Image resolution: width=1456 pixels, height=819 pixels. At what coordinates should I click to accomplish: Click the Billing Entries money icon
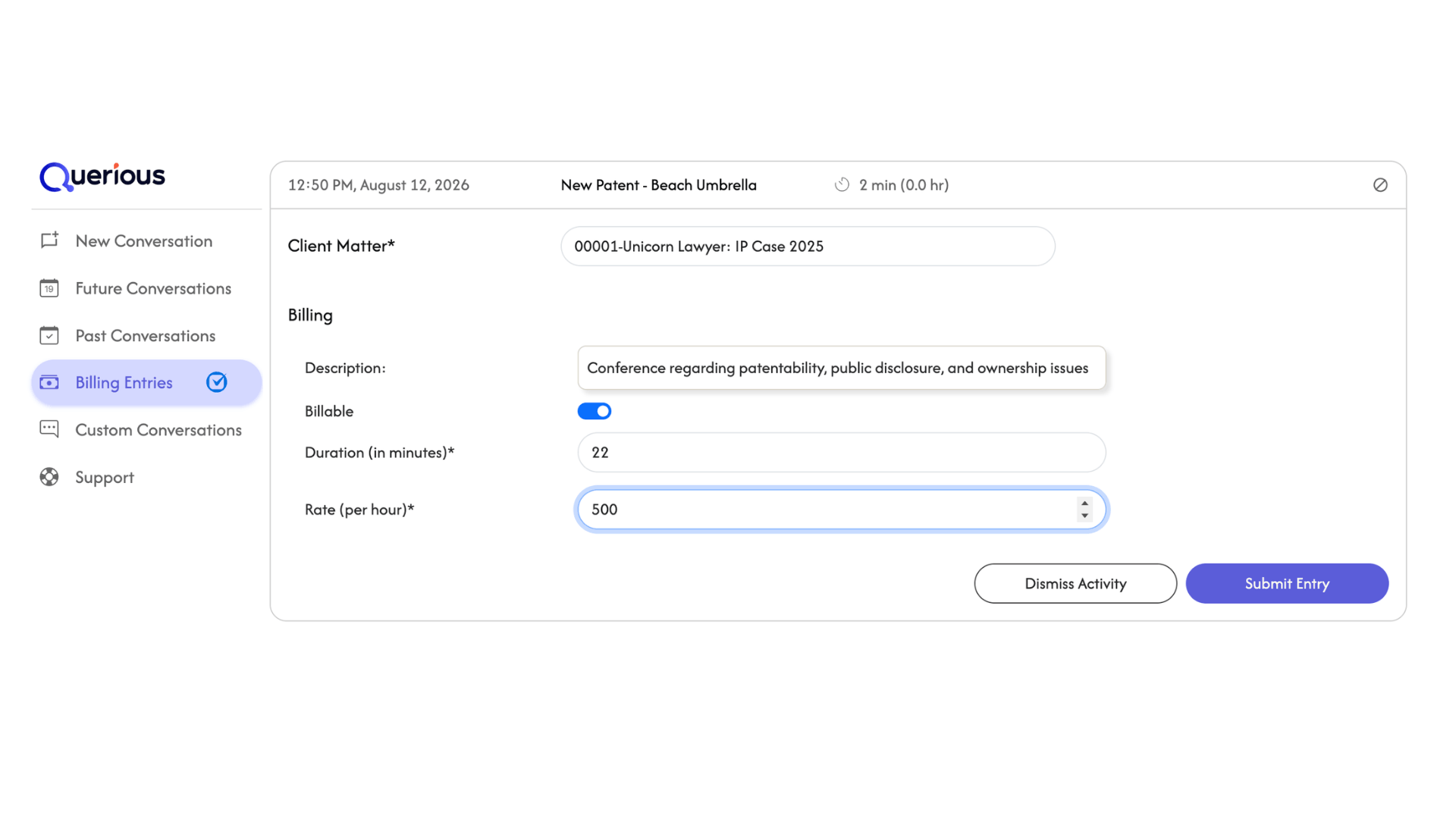click(x=49, y=382)
